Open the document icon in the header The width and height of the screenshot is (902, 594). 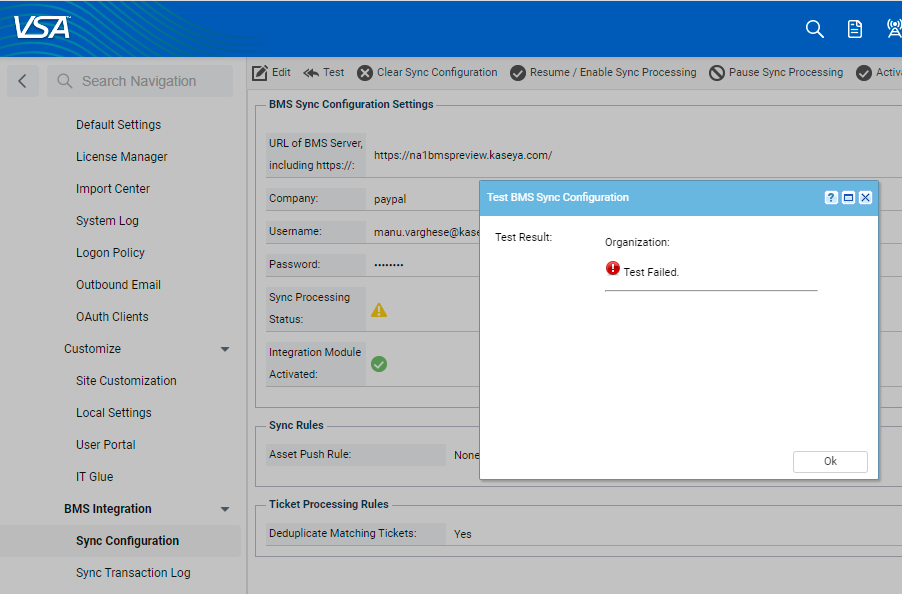855,29
